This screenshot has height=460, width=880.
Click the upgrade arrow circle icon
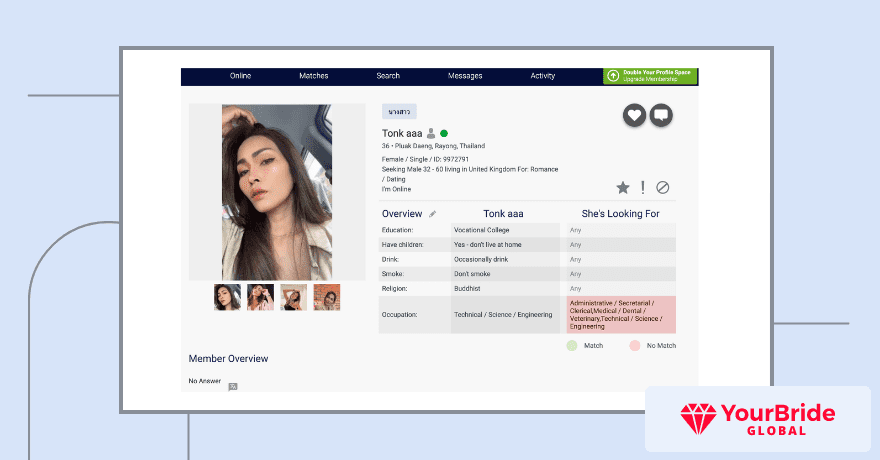[613, 76]
